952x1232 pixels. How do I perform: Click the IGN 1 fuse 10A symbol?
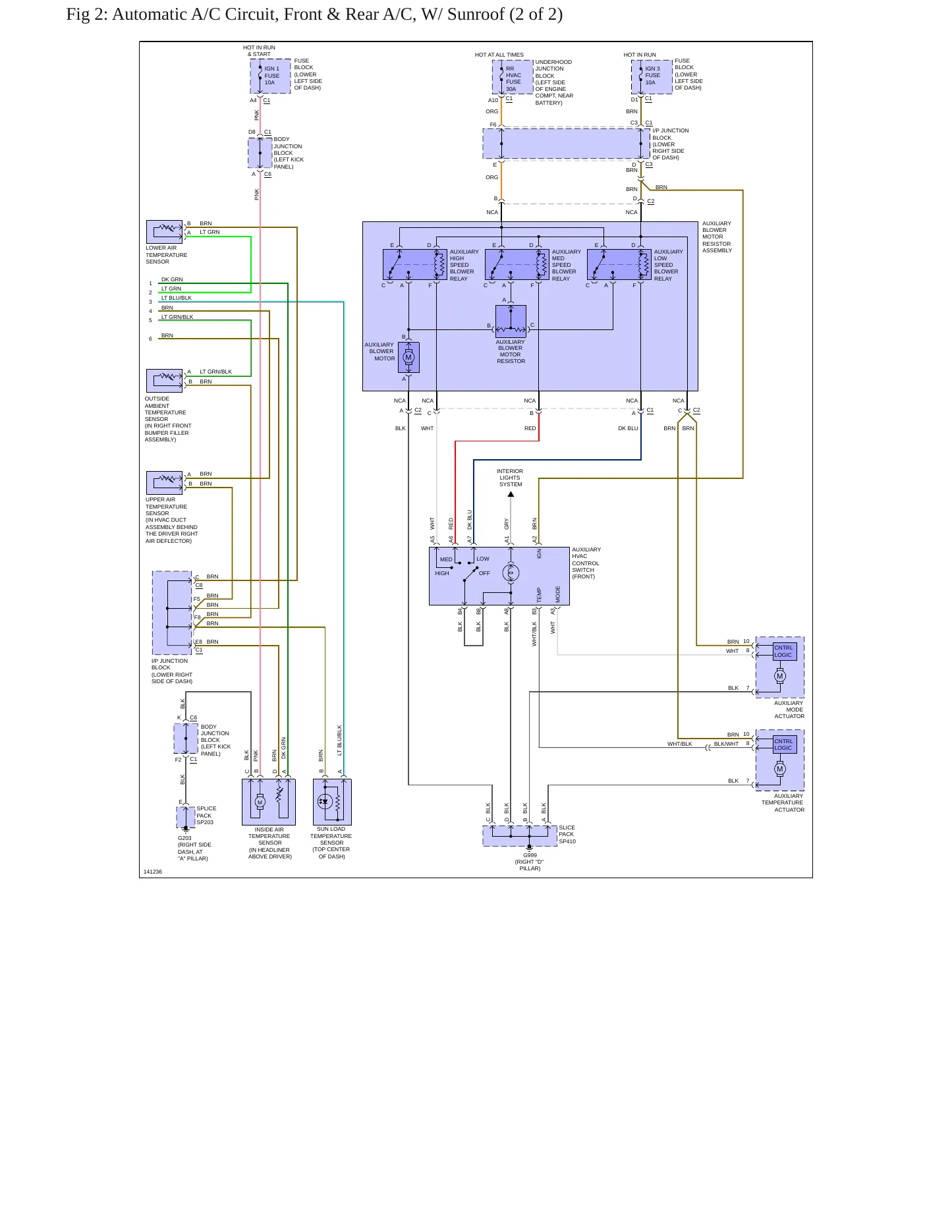(270, 76)
